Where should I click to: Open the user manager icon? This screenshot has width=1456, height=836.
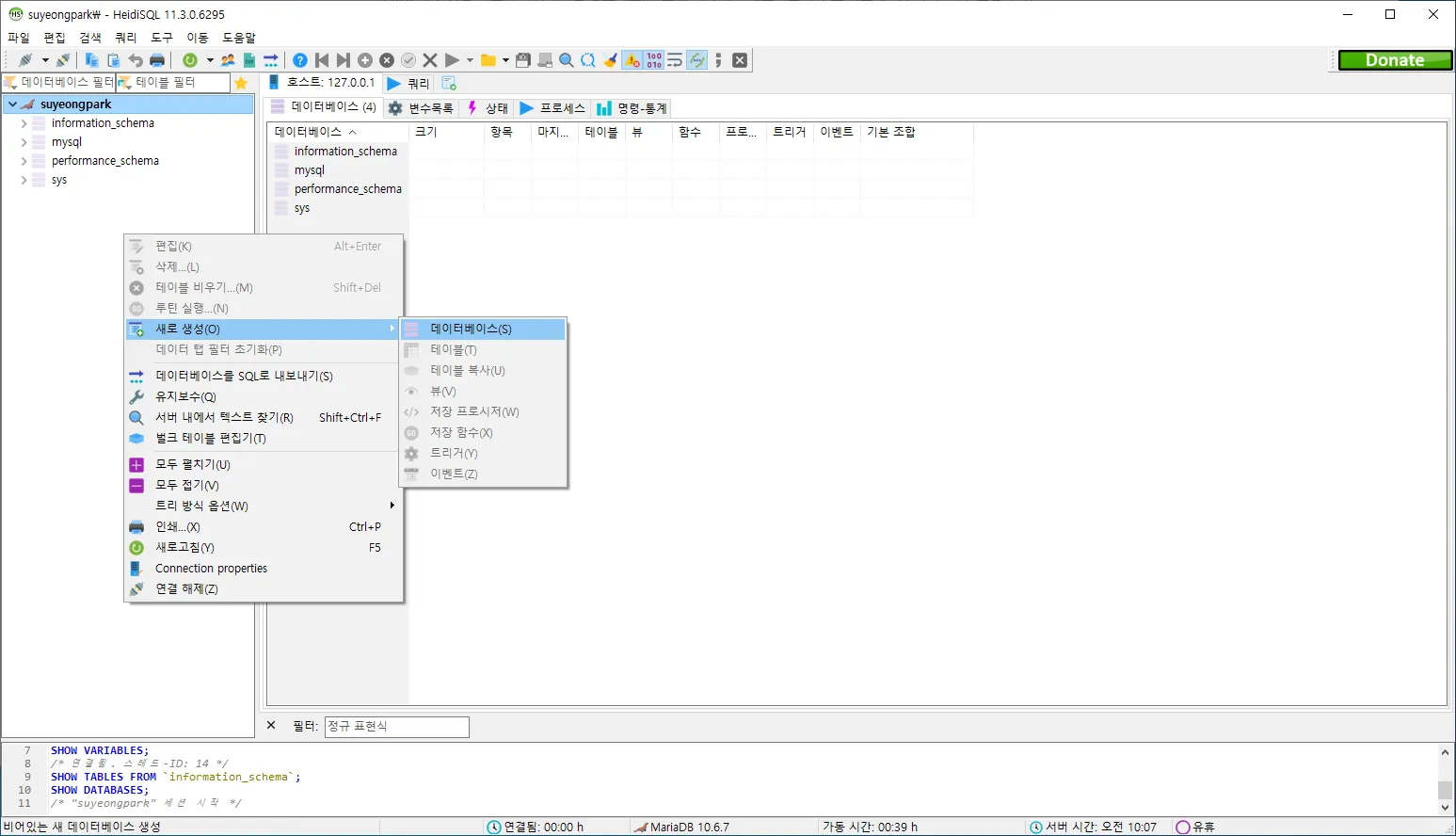(228, 60)
